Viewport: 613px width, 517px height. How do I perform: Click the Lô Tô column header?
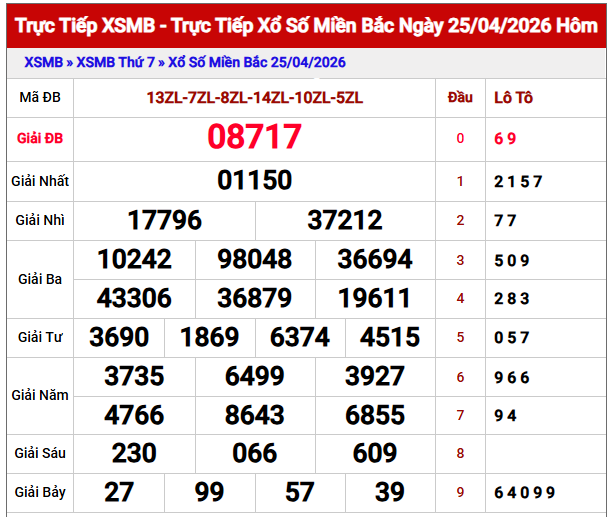pyautogui.click(x=514, y=98)
